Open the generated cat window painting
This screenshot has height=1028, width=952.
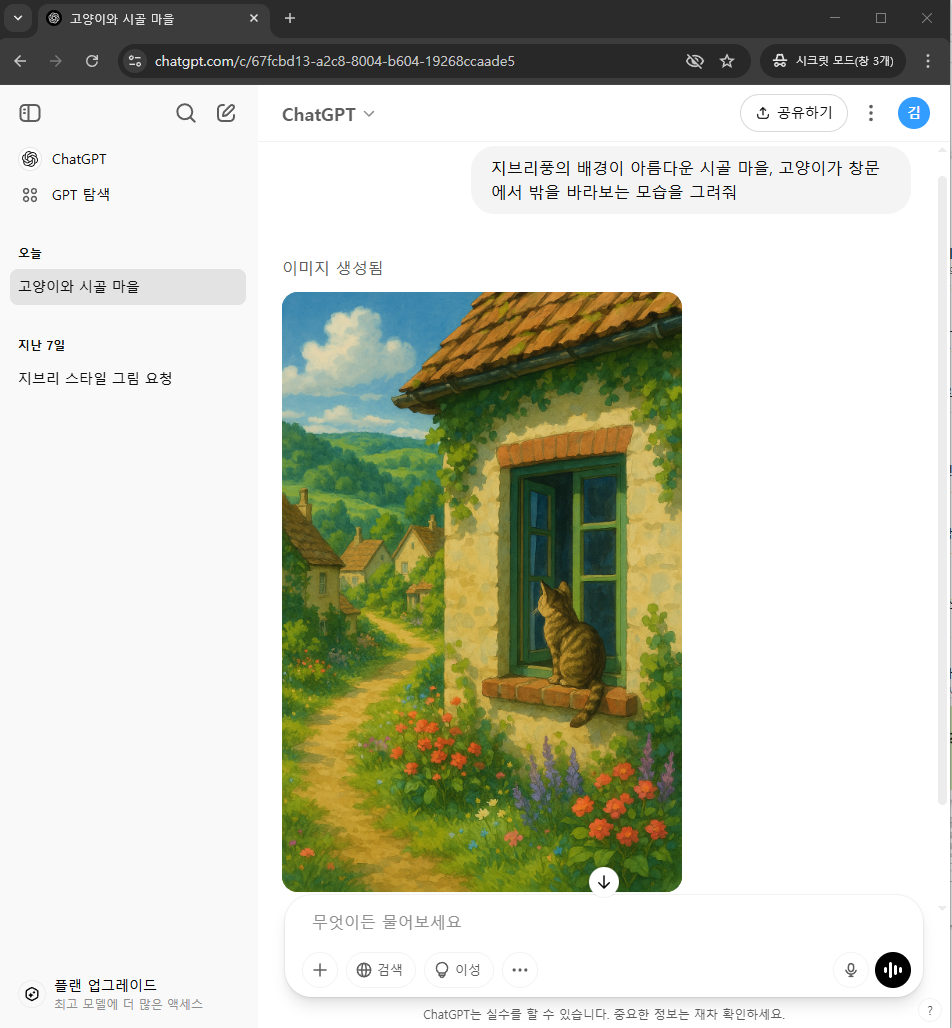(482, 591)
